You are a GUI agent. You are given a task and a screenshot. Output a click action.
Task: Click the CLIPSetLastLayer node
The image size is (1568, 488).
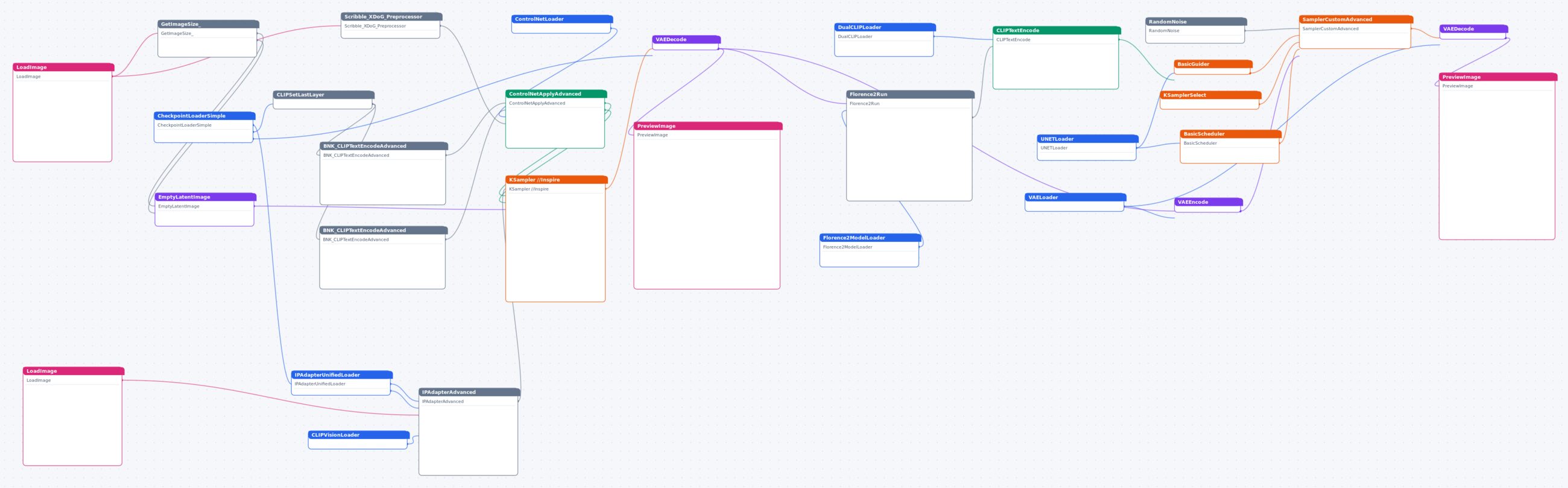[323, 100]
